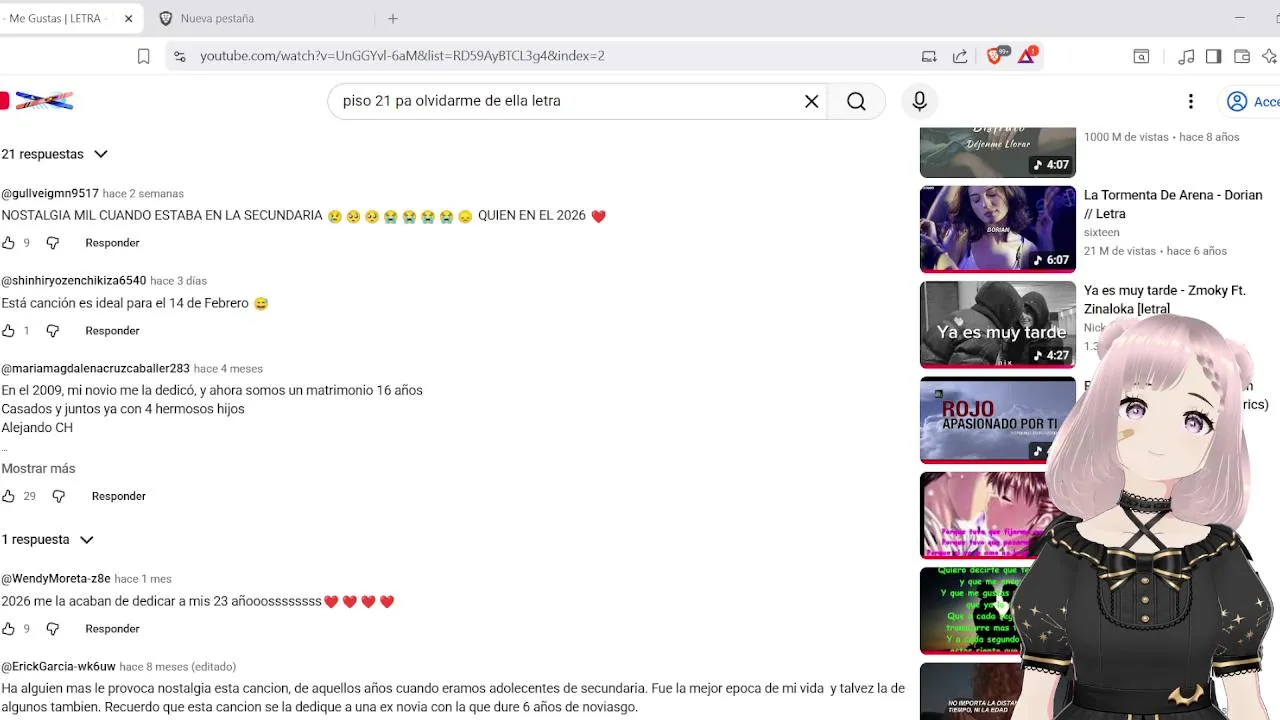The image size is (1280, 720).
Task: Share this page via the address bar
Action: coord(960,56)
